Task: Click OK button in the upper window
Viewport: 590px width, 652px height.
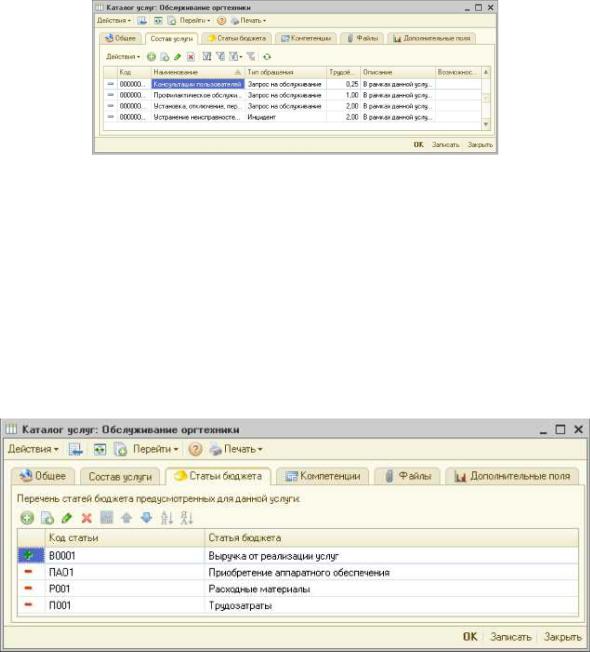Action: click(x=418, y=144)
